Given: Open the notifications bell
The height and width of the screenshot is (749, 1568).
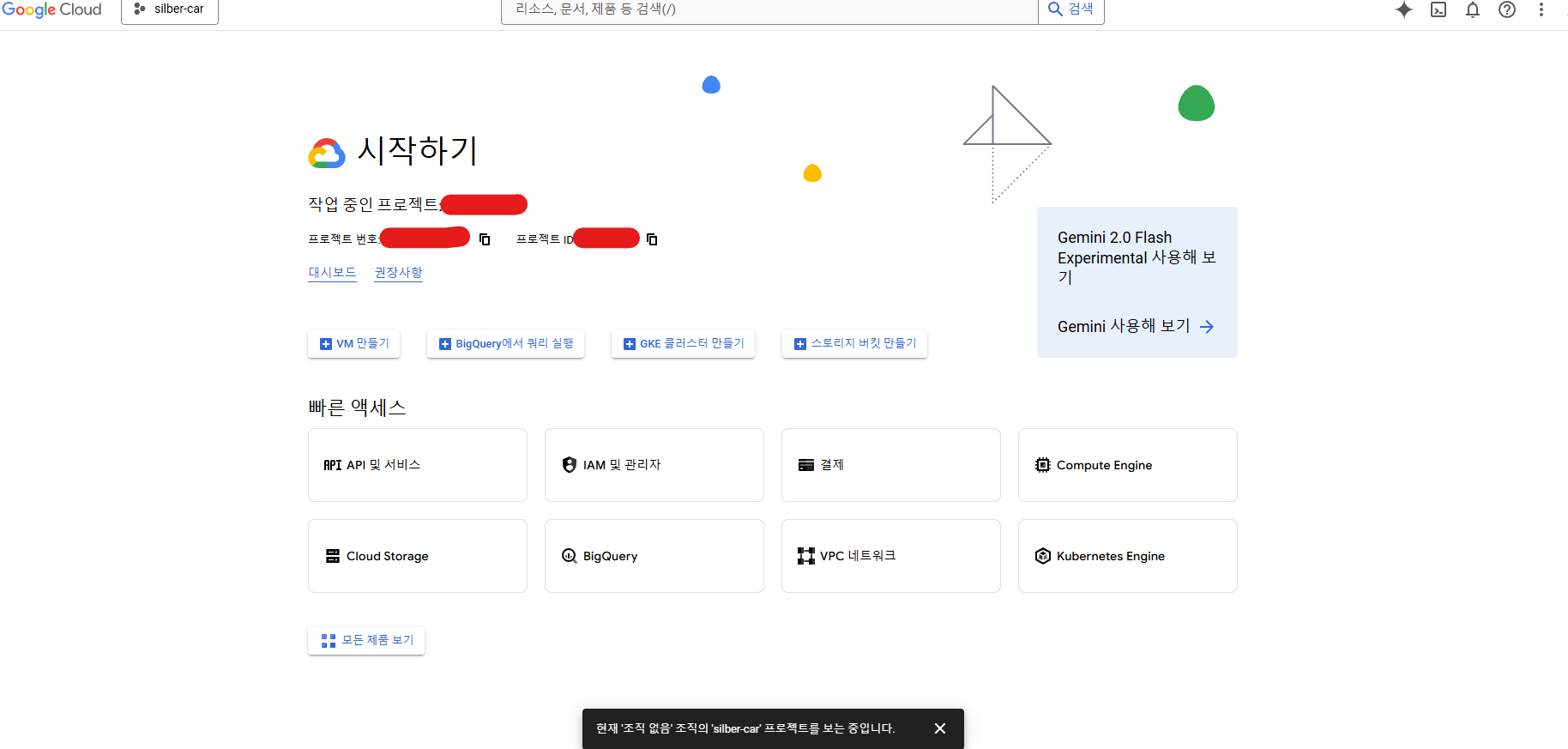Looking at the screenshot, I should pyautogui.click(x=1473, y=9).
